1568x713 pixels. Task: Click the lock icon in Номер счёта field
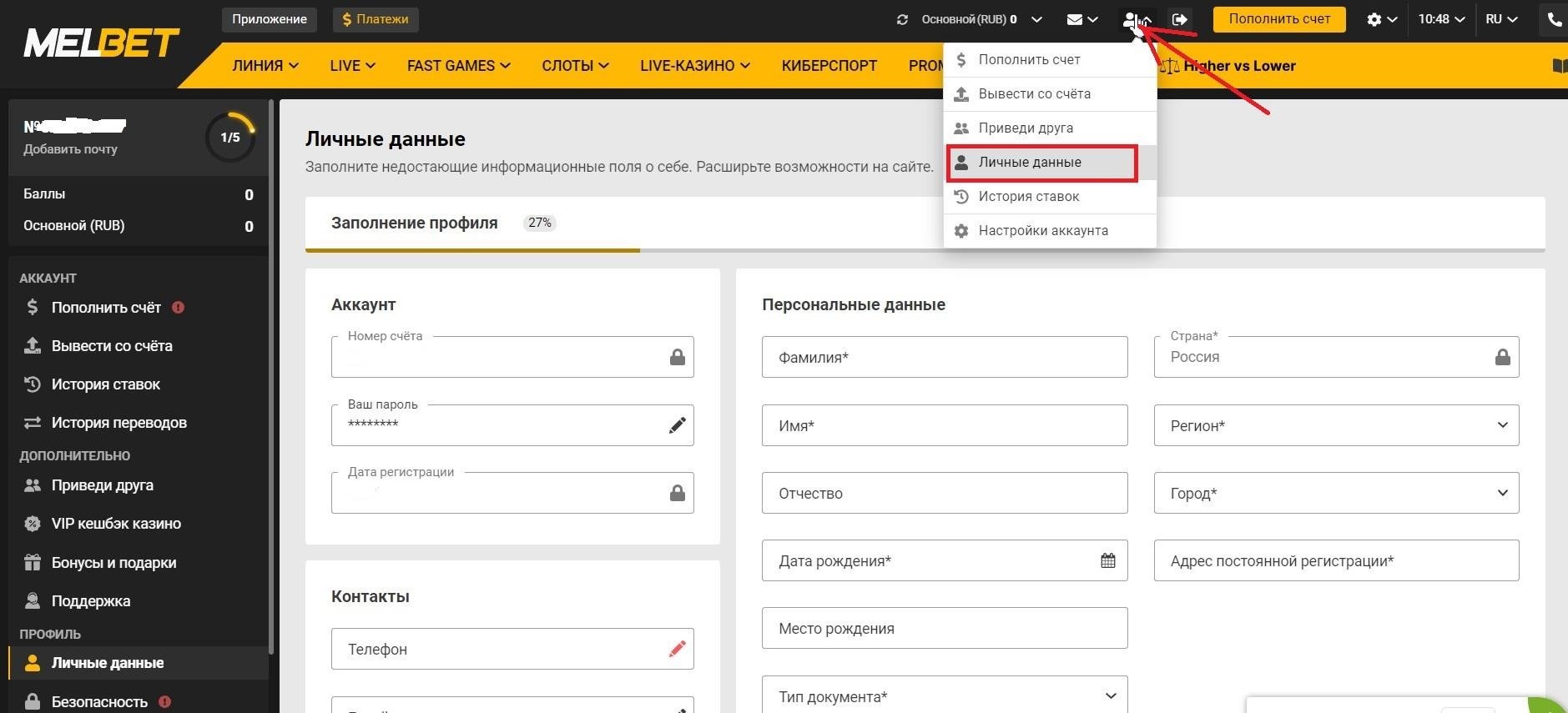click(x=678, y=357)
